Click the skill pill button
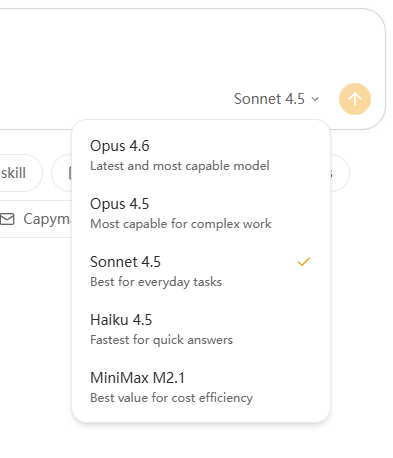This screenshot has height=458, width=393. [18, 173]
